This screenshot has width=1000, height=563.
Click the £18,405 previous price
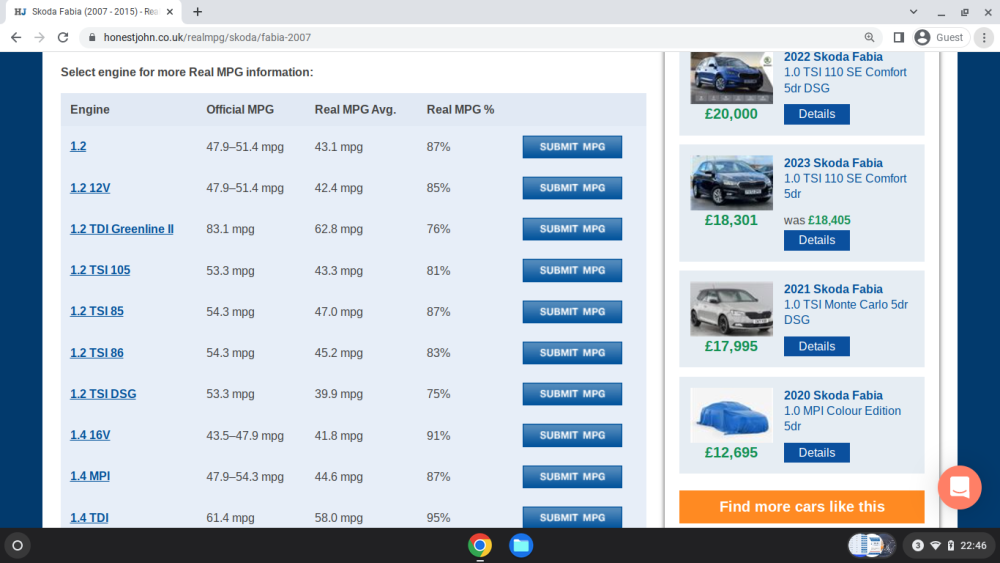pos(829,220)
